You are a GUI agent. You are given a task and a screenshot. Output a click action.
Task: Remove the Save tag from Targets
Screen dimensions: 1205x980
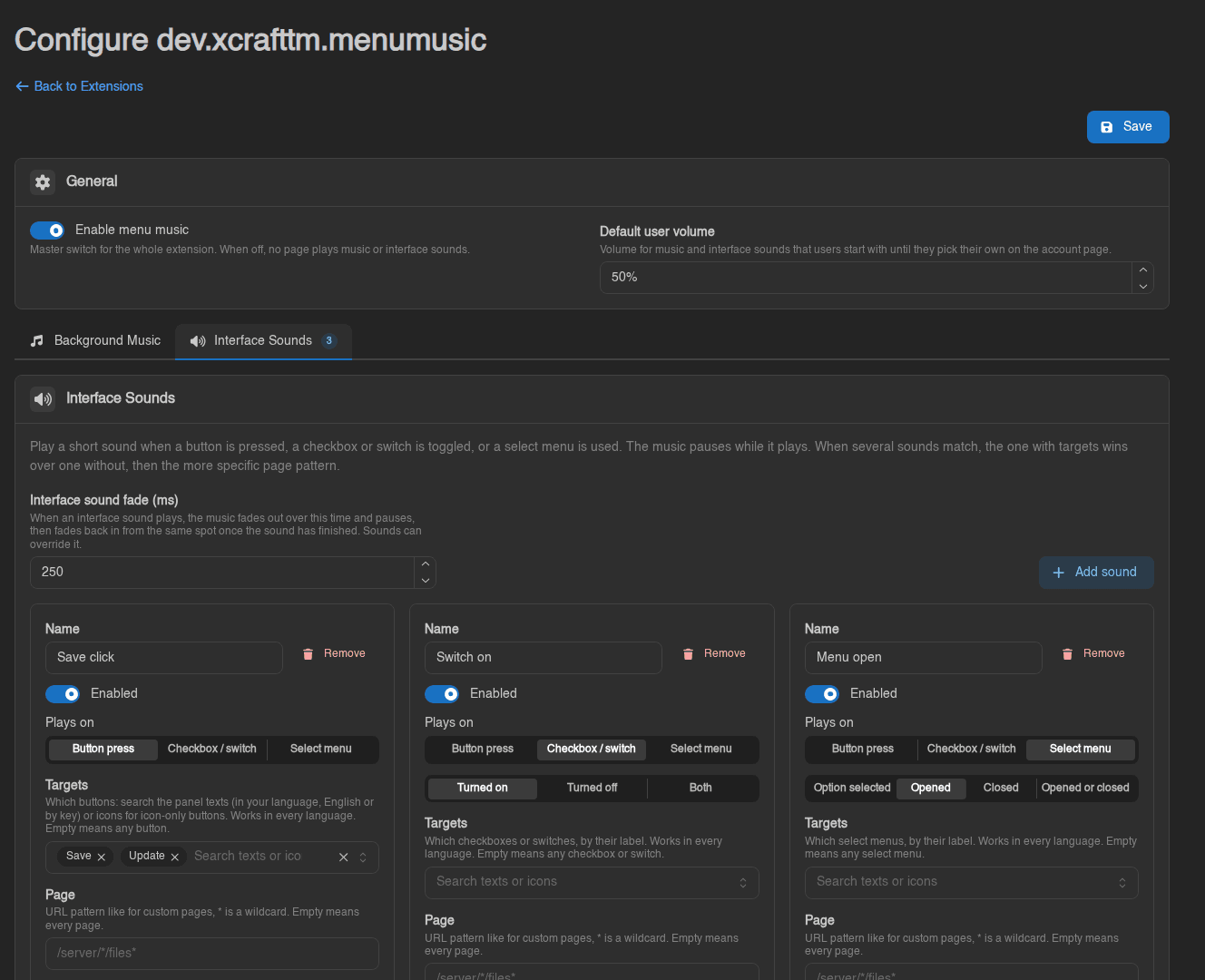[x=102, y=857]
